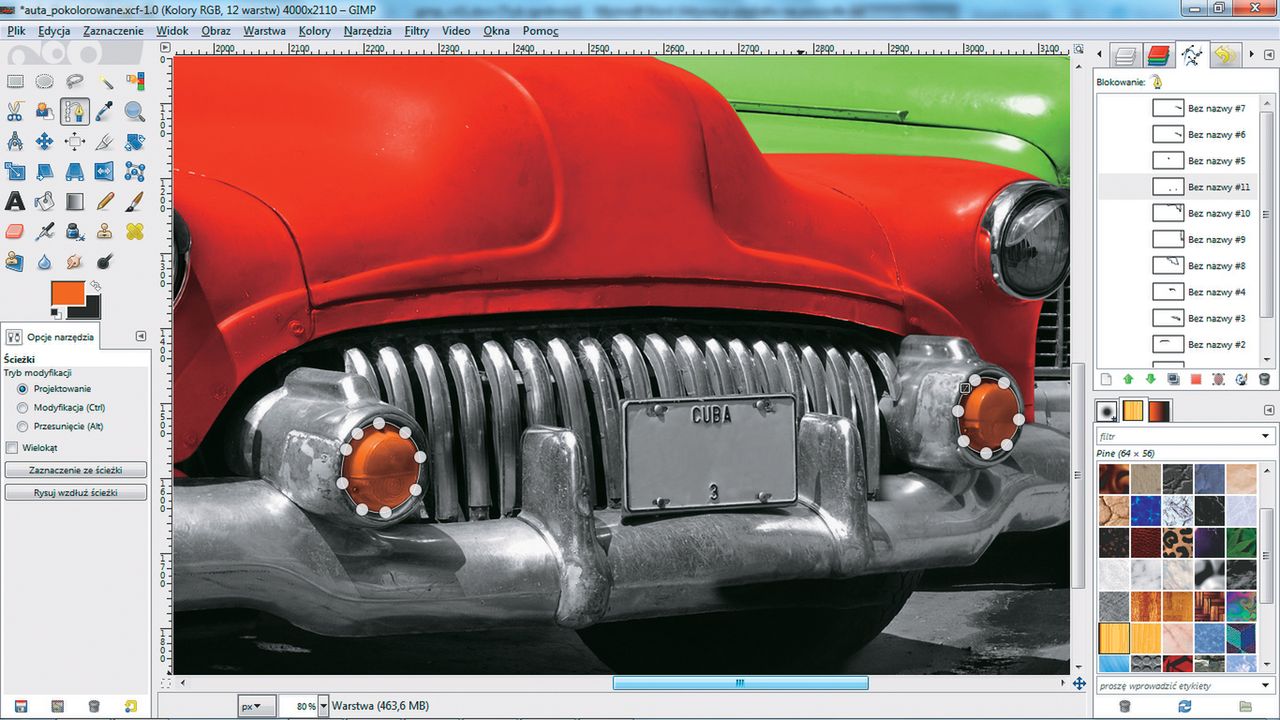Select the Zoom magnifier tool
Screen dimensions: 1280x720
point(135,112)
